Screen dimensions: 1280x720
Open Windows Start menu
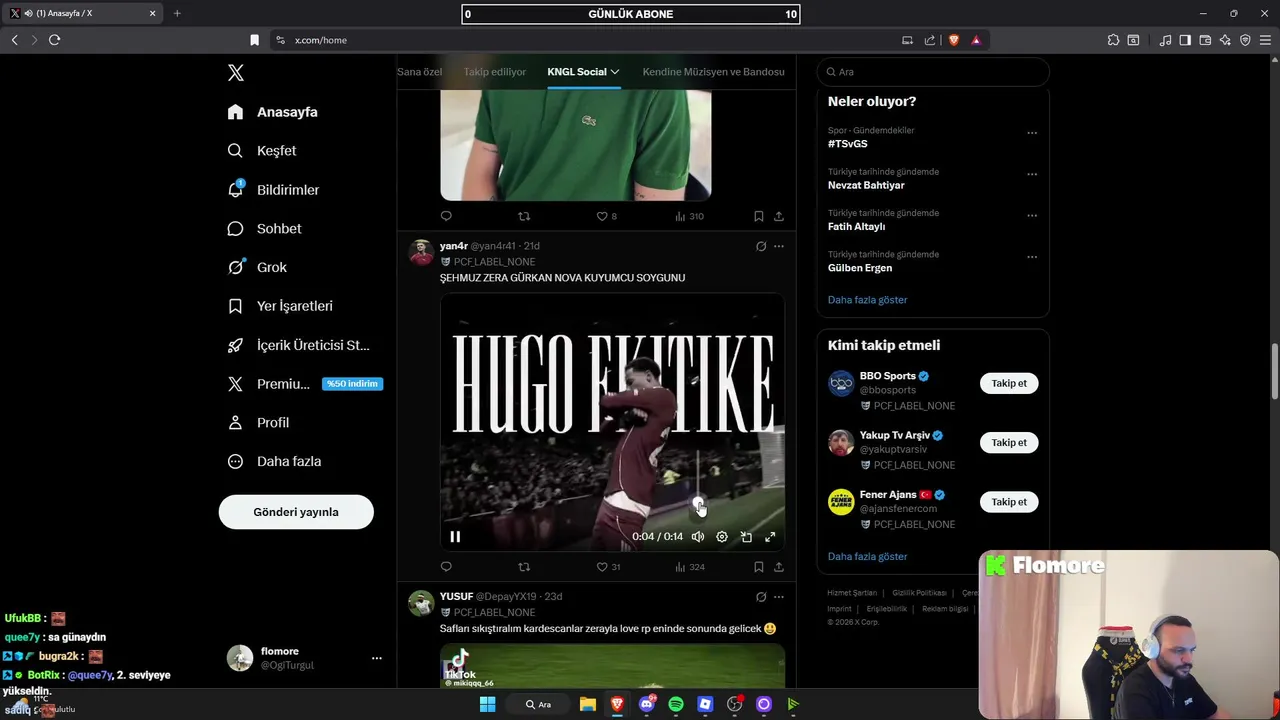point(487,704)
